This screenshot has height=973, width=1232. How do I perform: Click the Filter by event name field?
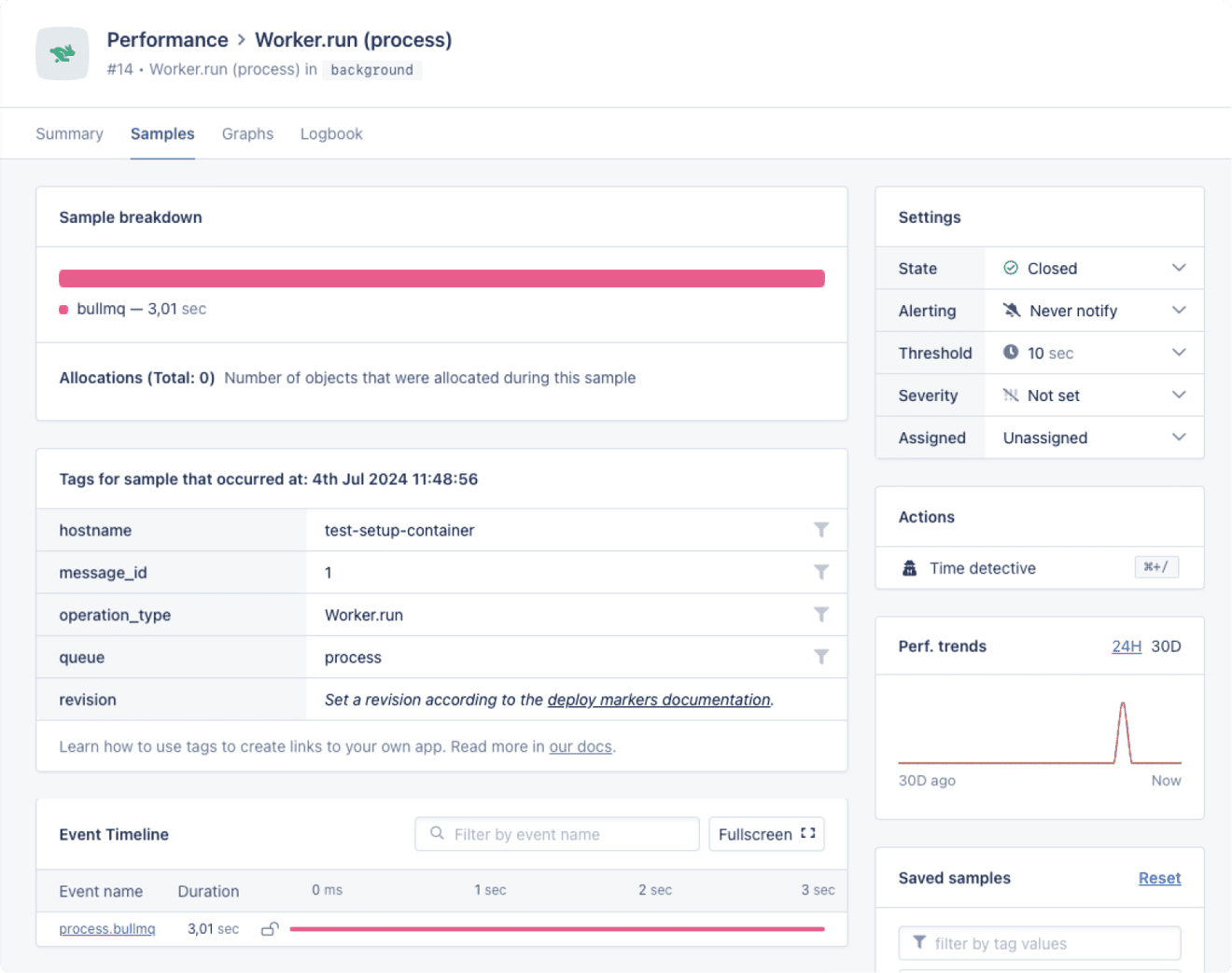(x=557, y=834)
